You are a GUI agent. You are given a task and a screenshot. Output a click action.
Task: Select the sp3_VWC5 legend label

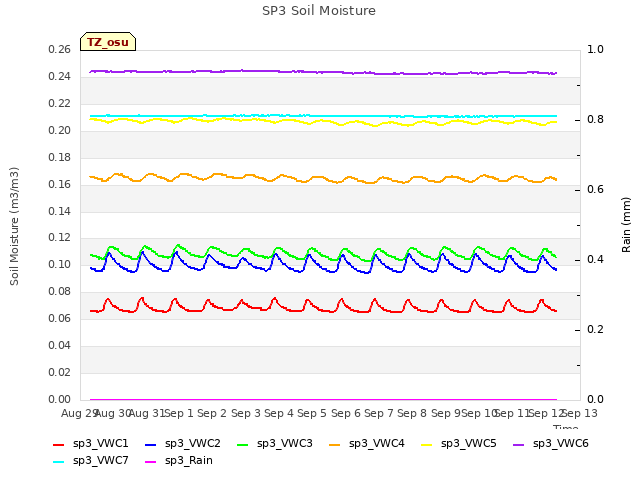click(469, 444)
